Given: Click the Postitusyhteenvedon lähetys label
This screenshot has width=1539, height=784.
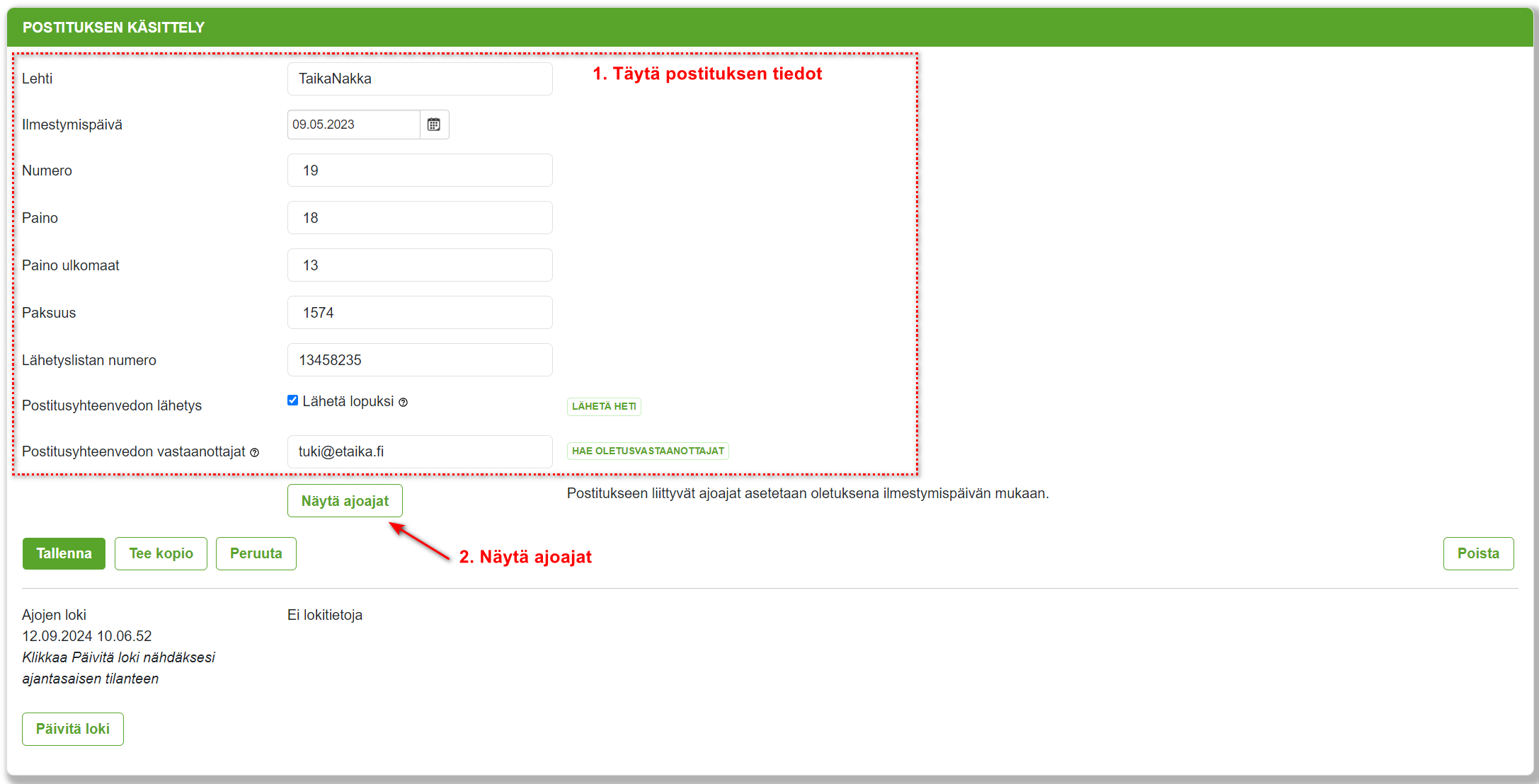Looking at the screenshot, I should click(x=112, y=405).
